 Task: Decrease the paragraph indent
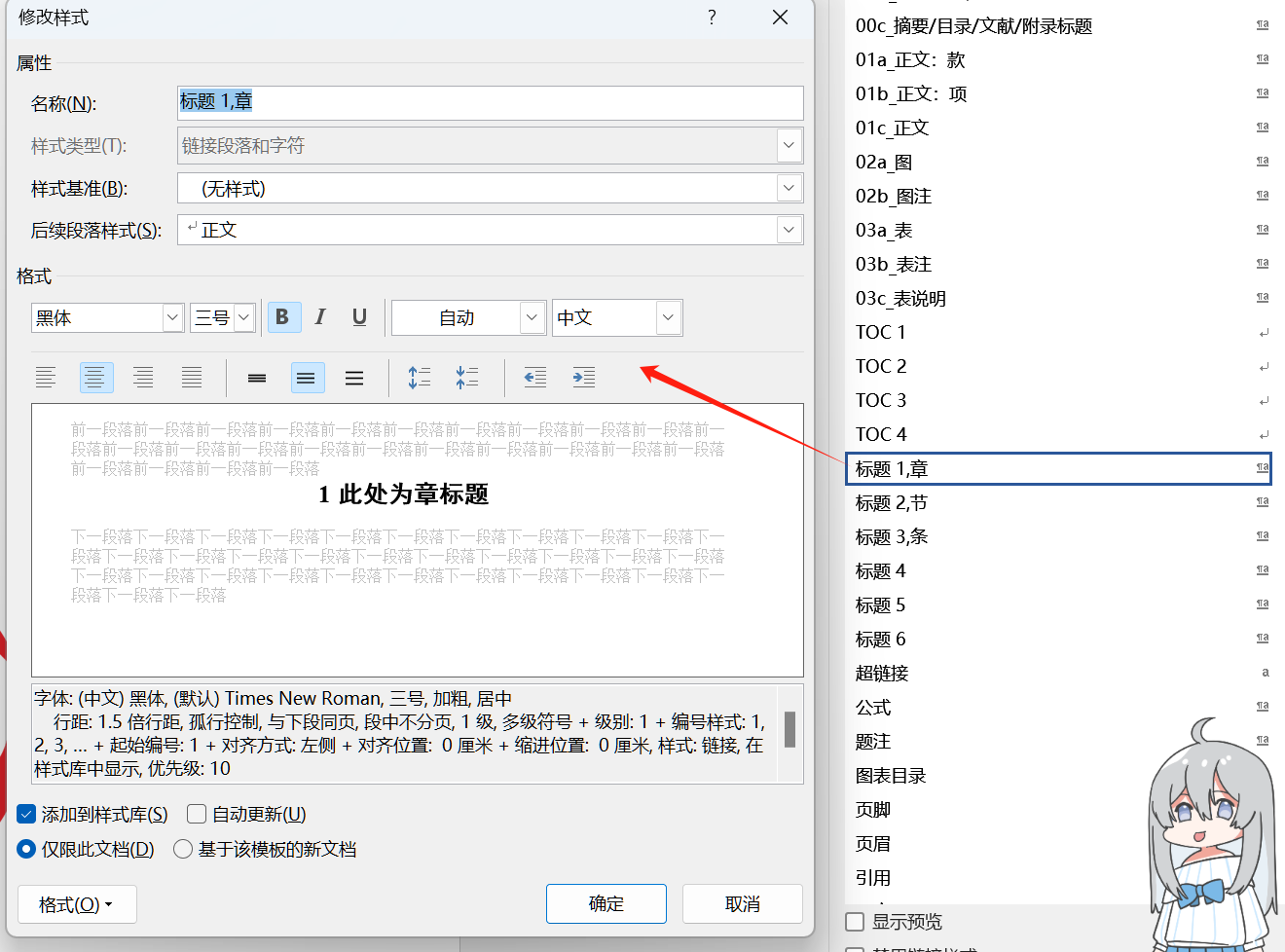point(535,378)
